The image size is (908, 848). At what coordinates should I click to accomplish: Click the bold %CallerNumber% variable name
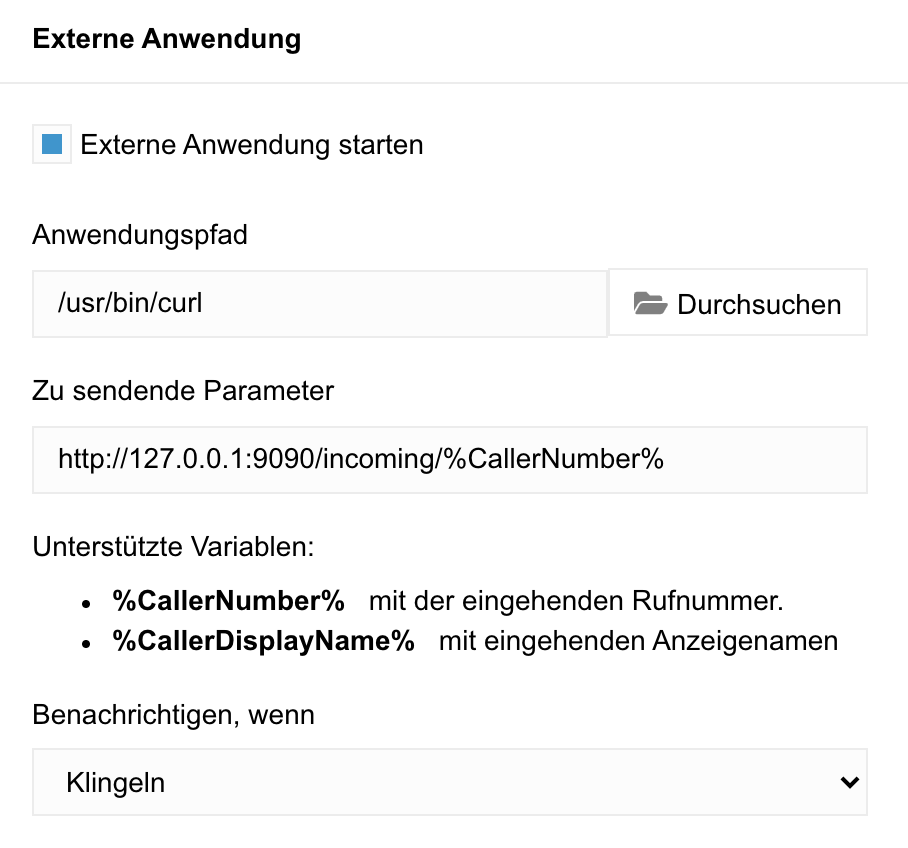click(x=229, y=601)
